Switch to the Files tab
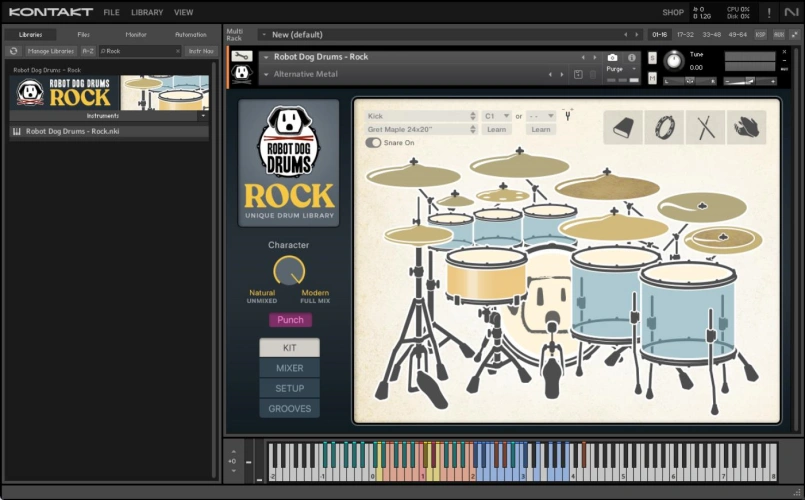Image resolution: width=805 pixels, height=500 pixels. click(83, 34)
